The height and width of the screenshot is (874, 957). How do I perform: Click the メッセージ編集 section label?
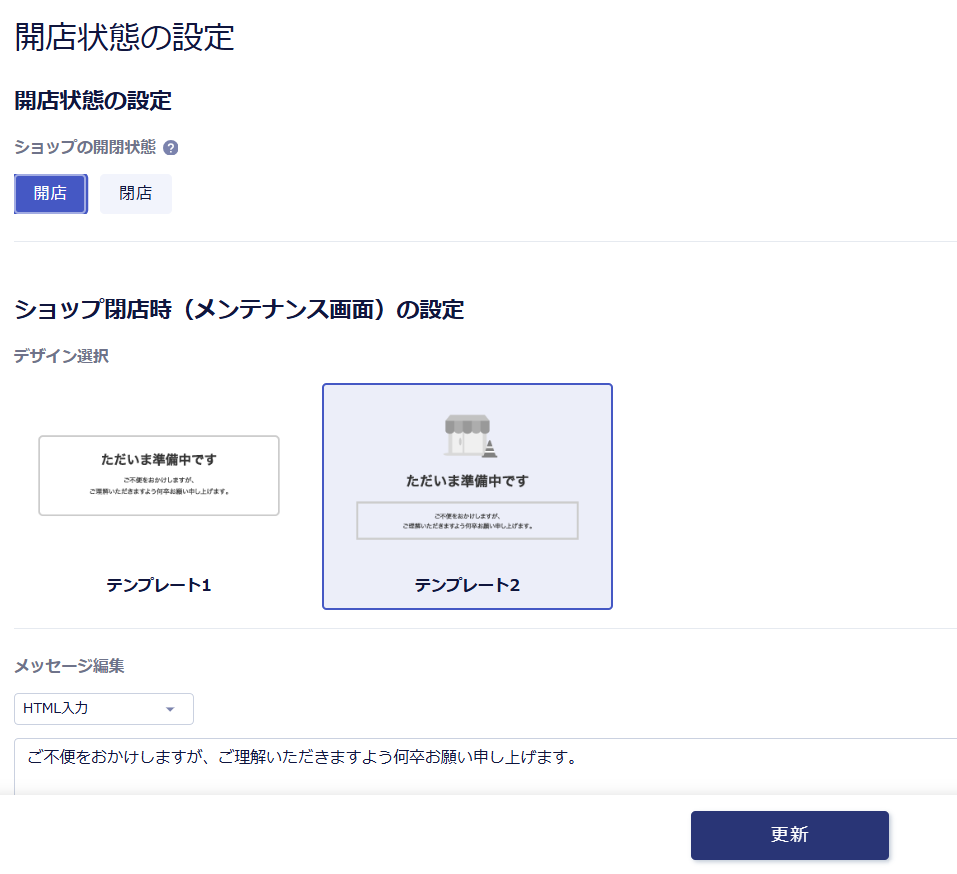[69, 666]
